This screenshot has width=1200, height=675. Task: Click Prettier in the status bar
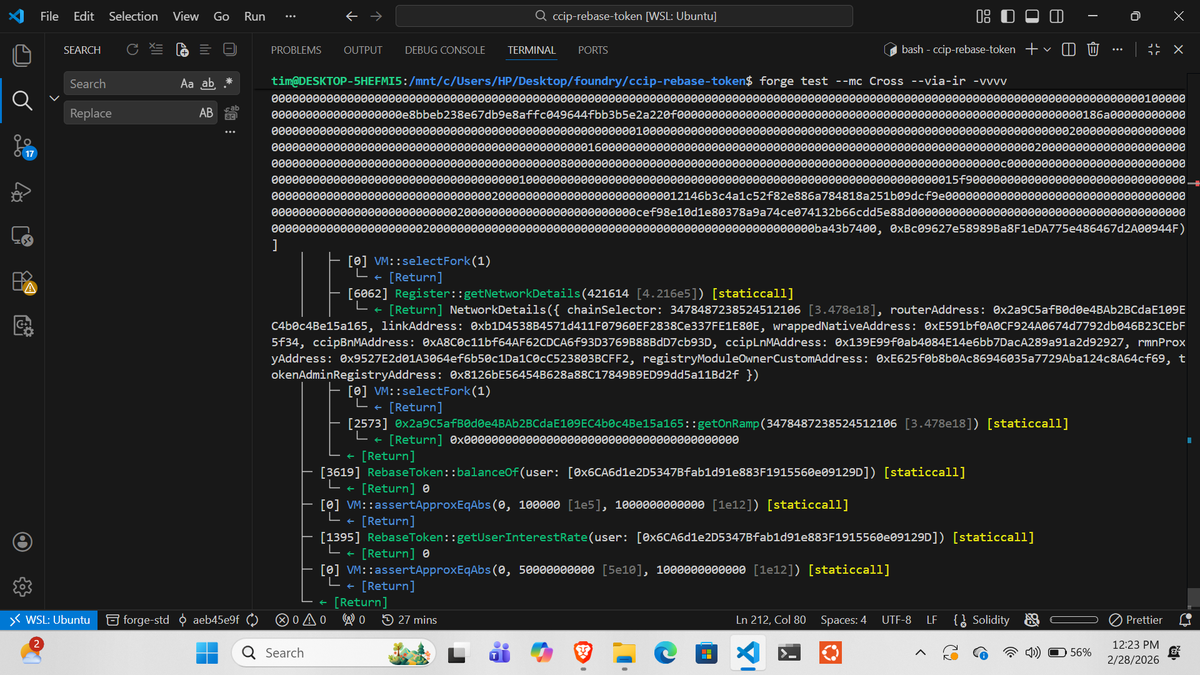point(1138,619)
